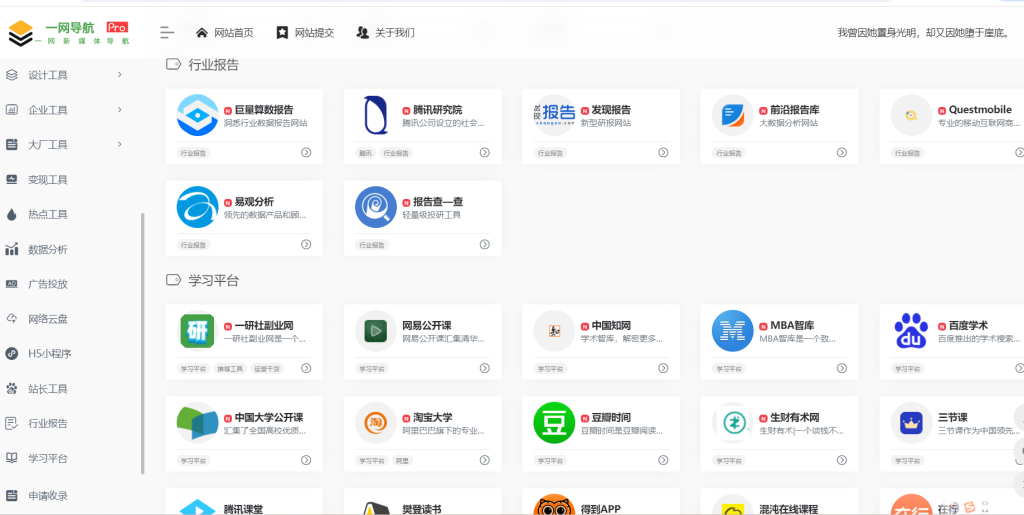The height and width of the screenshot is (515, 1024).
Task: Expand the 大厂工具 sidebar arrow
Action: coord(119,145)
